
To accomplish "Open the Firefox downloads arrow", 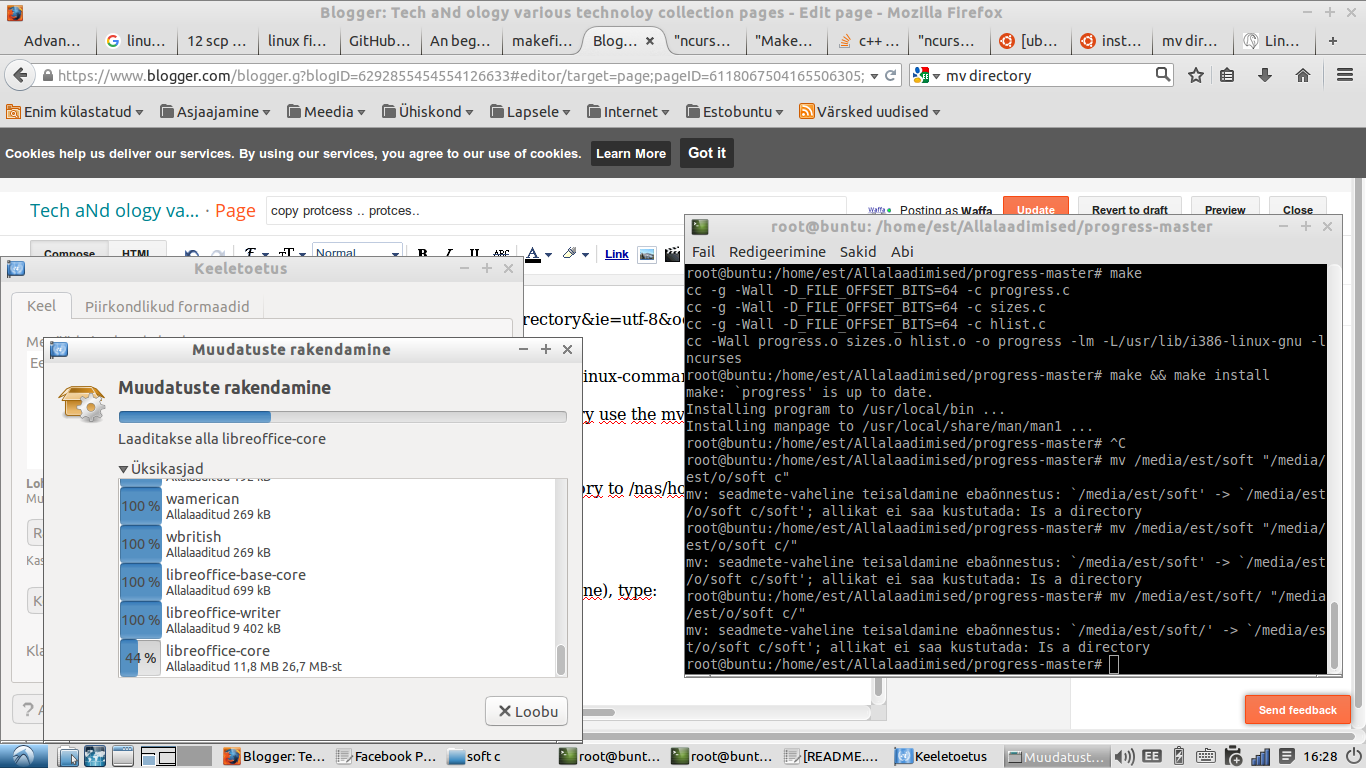I will (1265, 75).
